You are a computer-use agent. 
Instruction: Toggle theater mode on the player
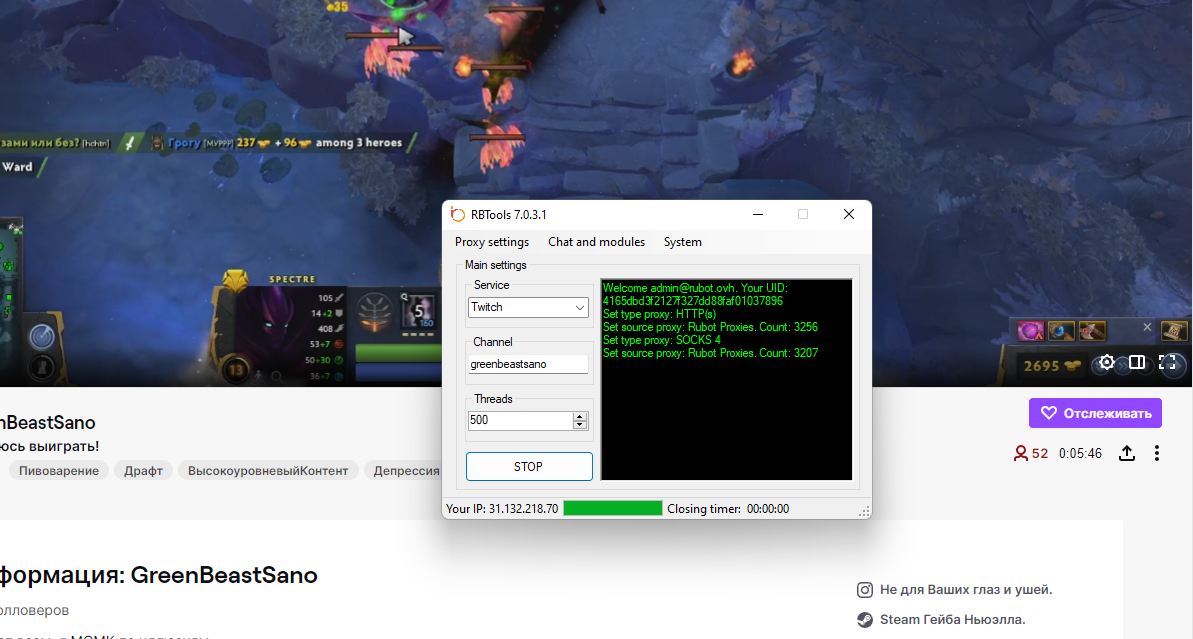point(1137,363)
